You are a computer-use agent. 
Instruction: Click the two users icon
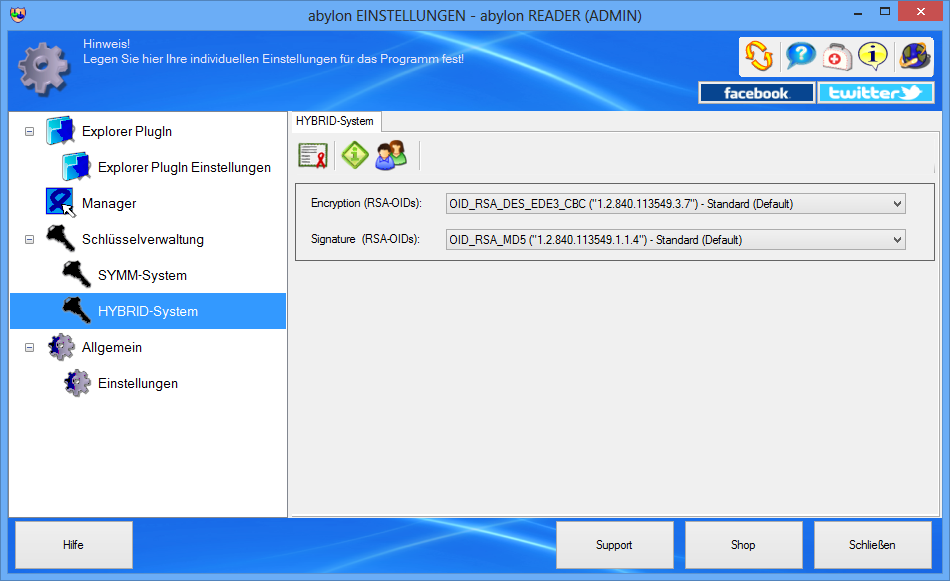pos(391,155)
